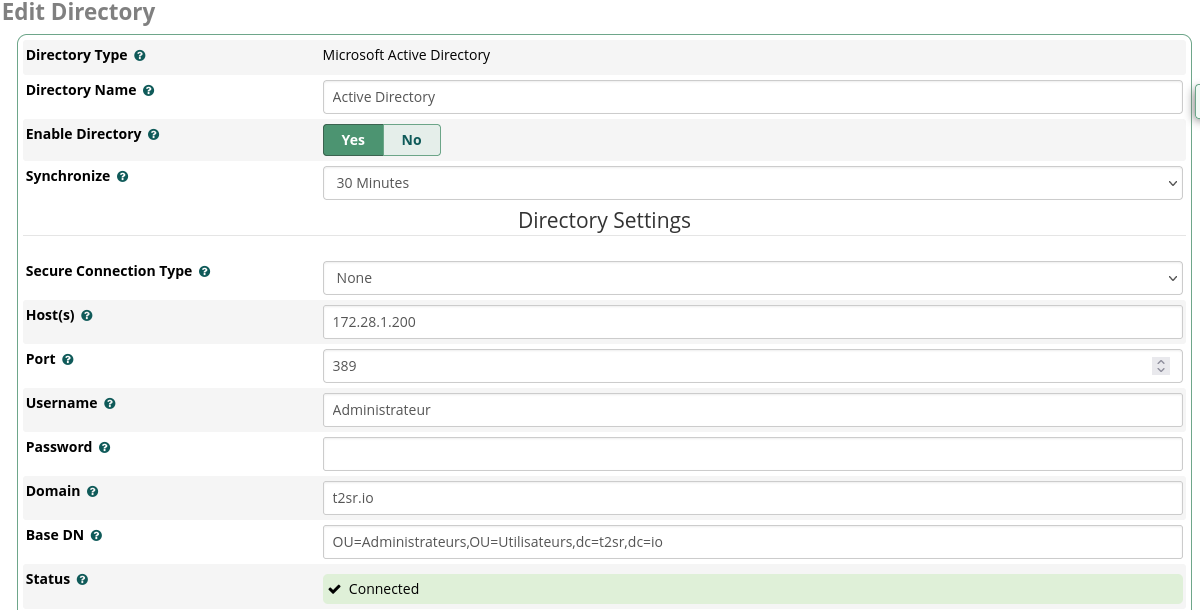Set Enable Directory to Yes
The width and height of the screenshot is (1200, 610).
pyautogui.click(x=353, y=140)
